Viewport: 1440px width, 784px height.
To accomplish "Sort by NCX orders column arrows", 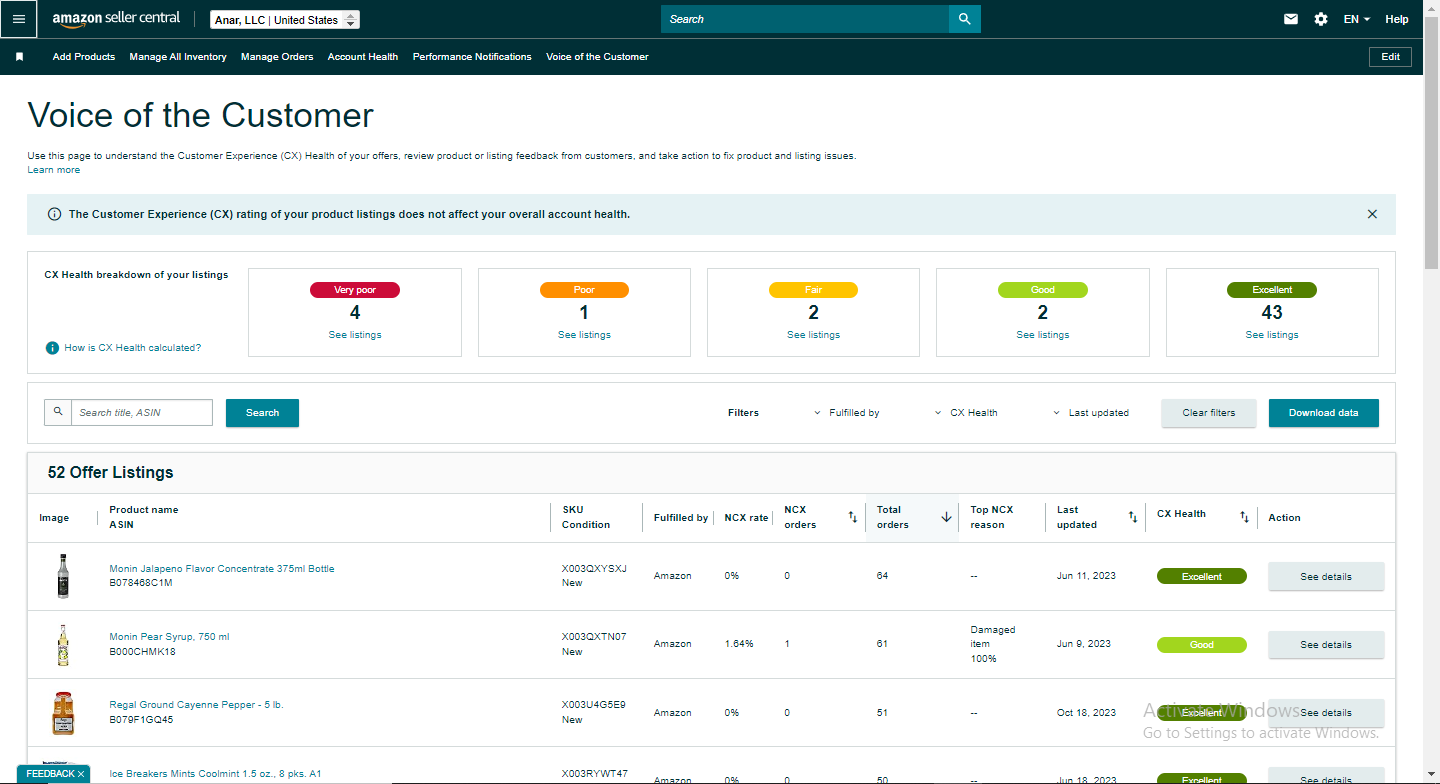I will (853, 517).
